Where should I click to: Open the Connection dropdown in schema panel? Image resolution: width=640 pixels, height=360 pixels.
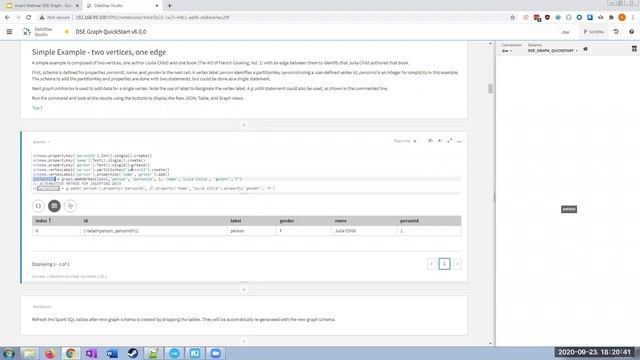coord(507,51)
